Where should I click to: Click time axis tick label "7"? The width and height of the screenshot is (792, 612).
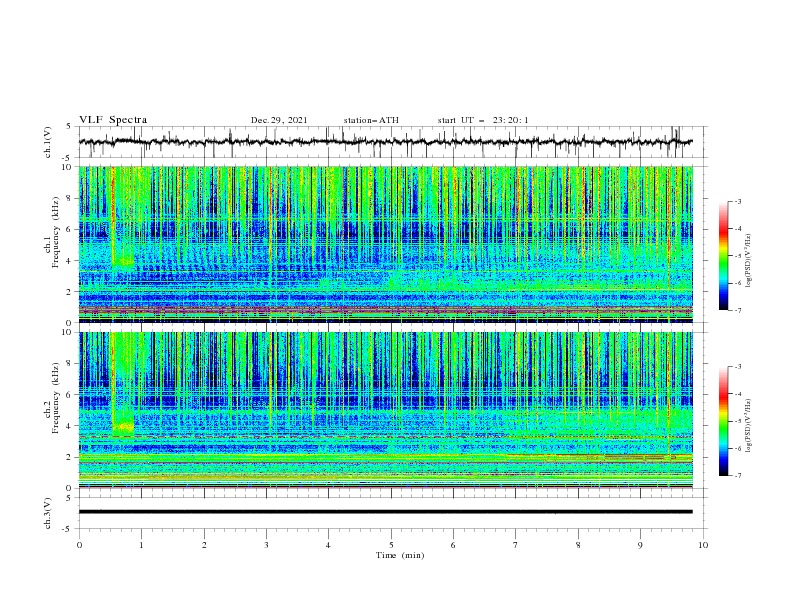(516, 545)
